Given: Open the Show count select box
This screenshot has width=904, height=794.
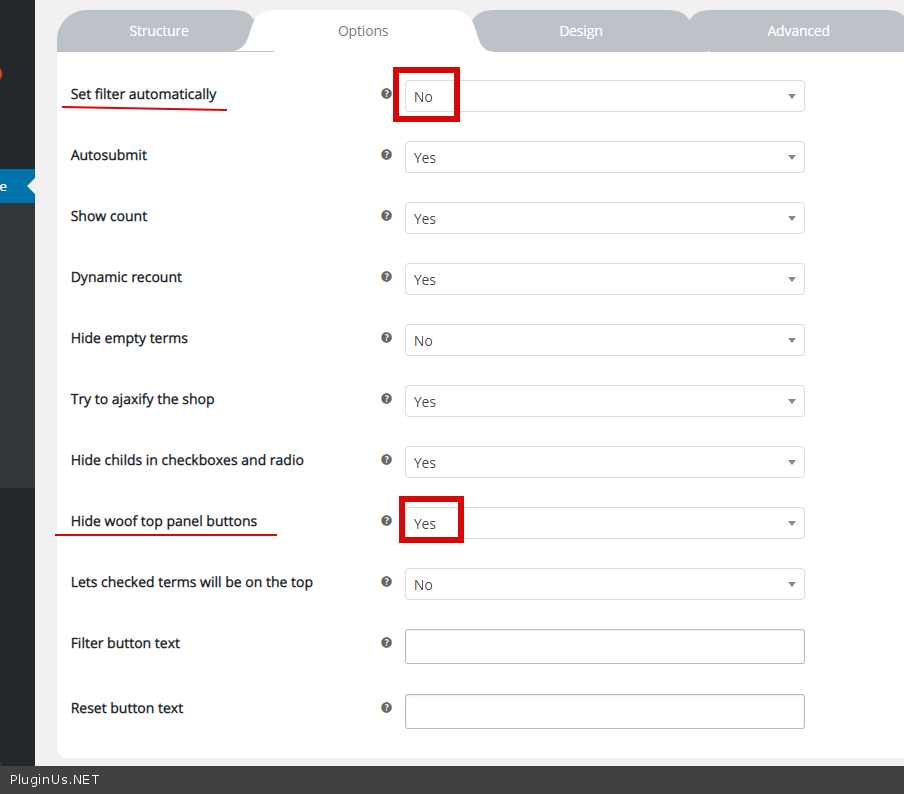Looking at the screenshot, I should pyautogui.click(x=604, y=218).
